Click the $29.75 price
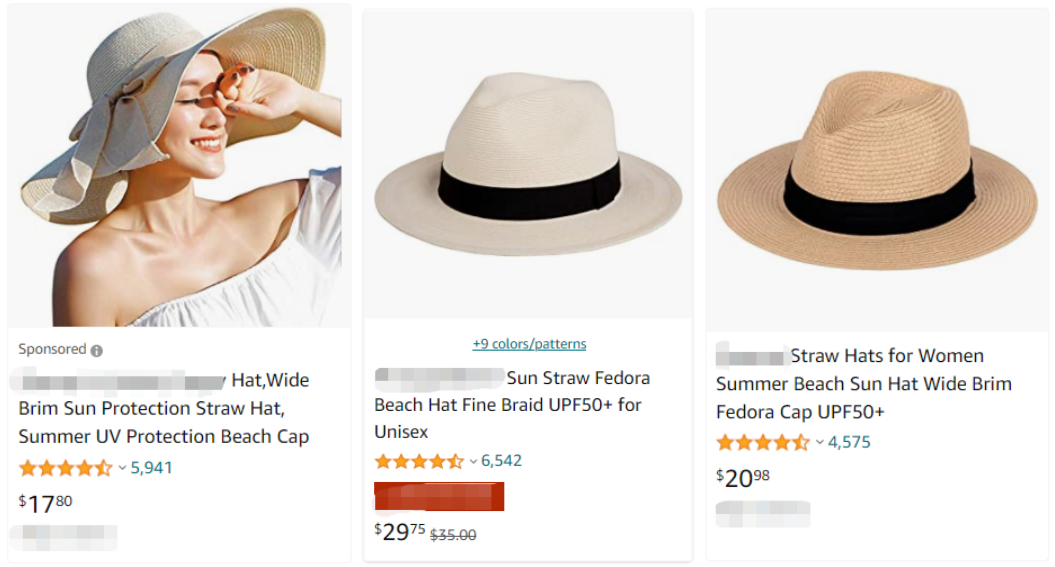 point(400,532)
